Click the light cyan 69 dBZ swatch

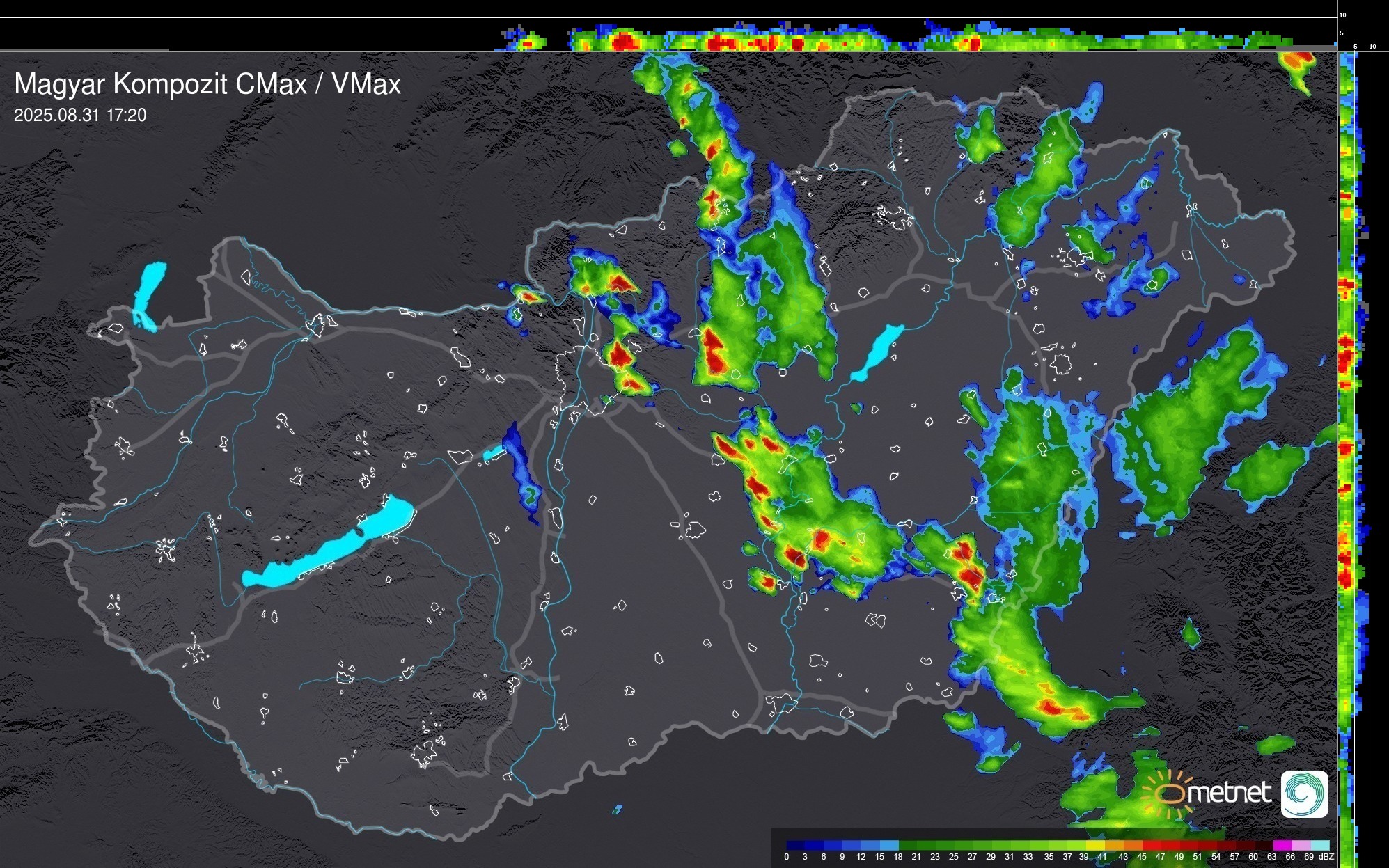coord(1321,845)
